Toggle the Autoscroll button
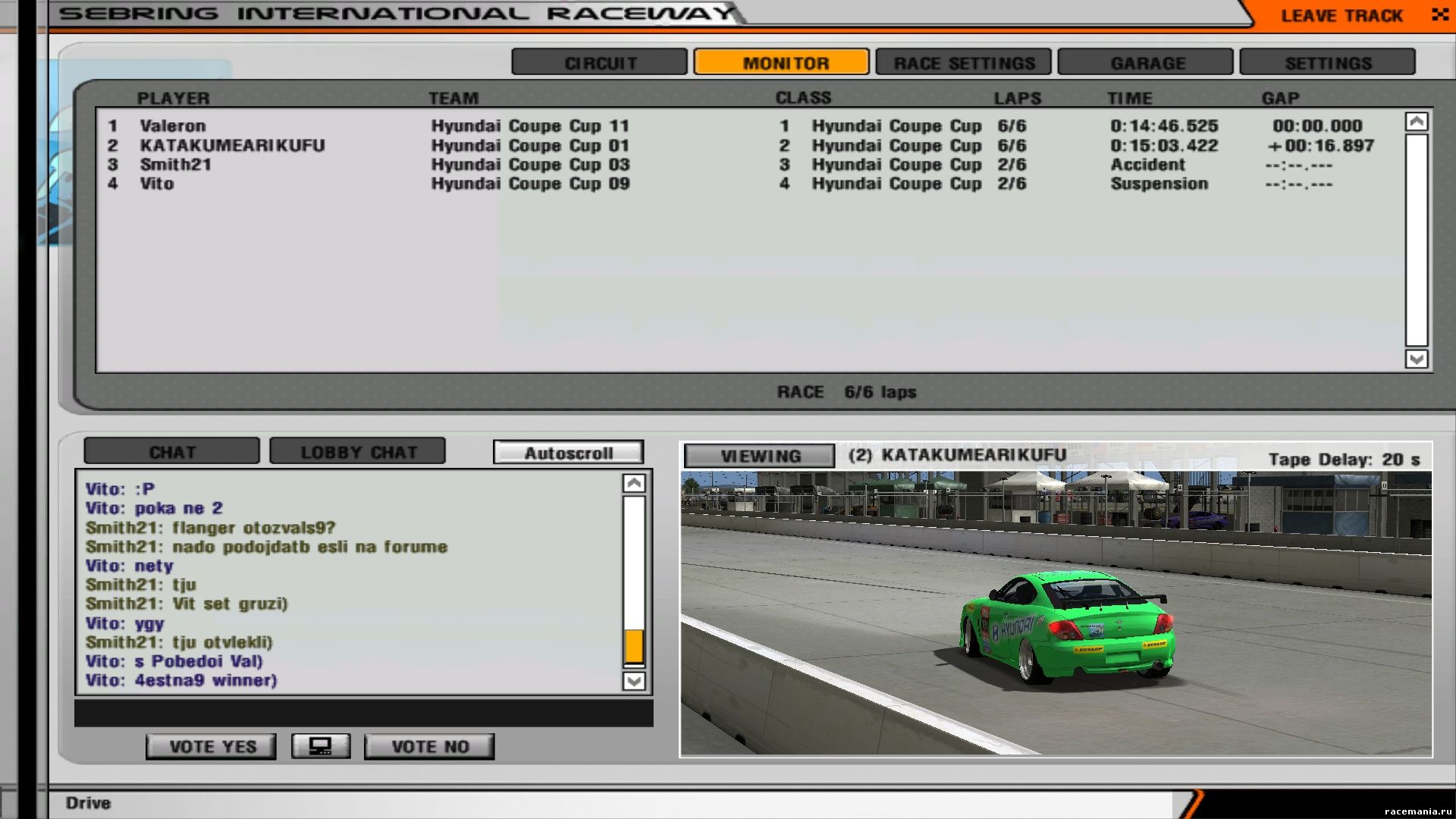Viewport: 1456px width, 819px height. 568,453
